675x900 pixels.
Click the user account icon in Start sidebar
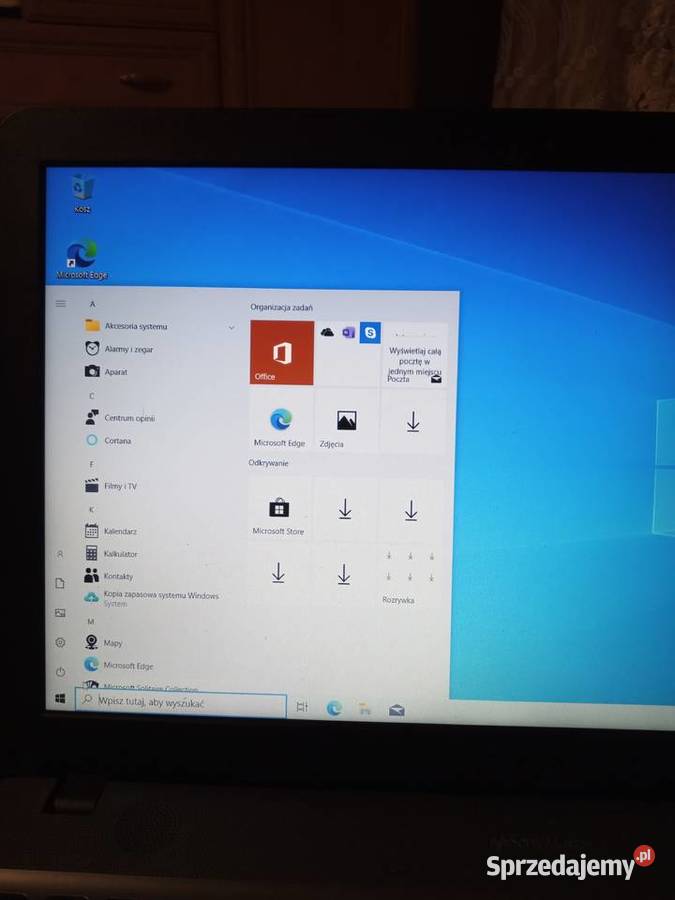click(60, 554)
